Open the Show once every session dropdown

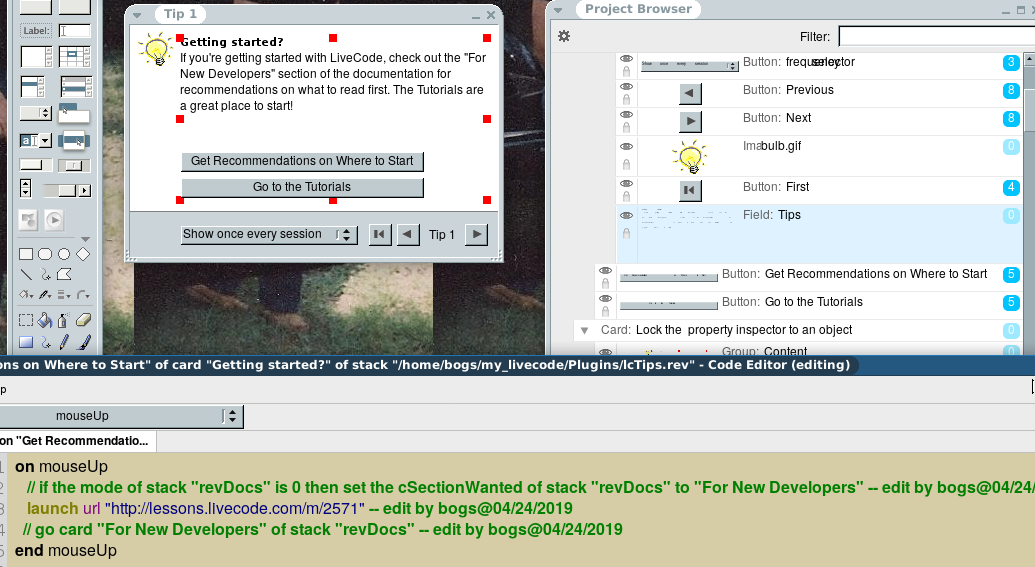pos(269,234)
